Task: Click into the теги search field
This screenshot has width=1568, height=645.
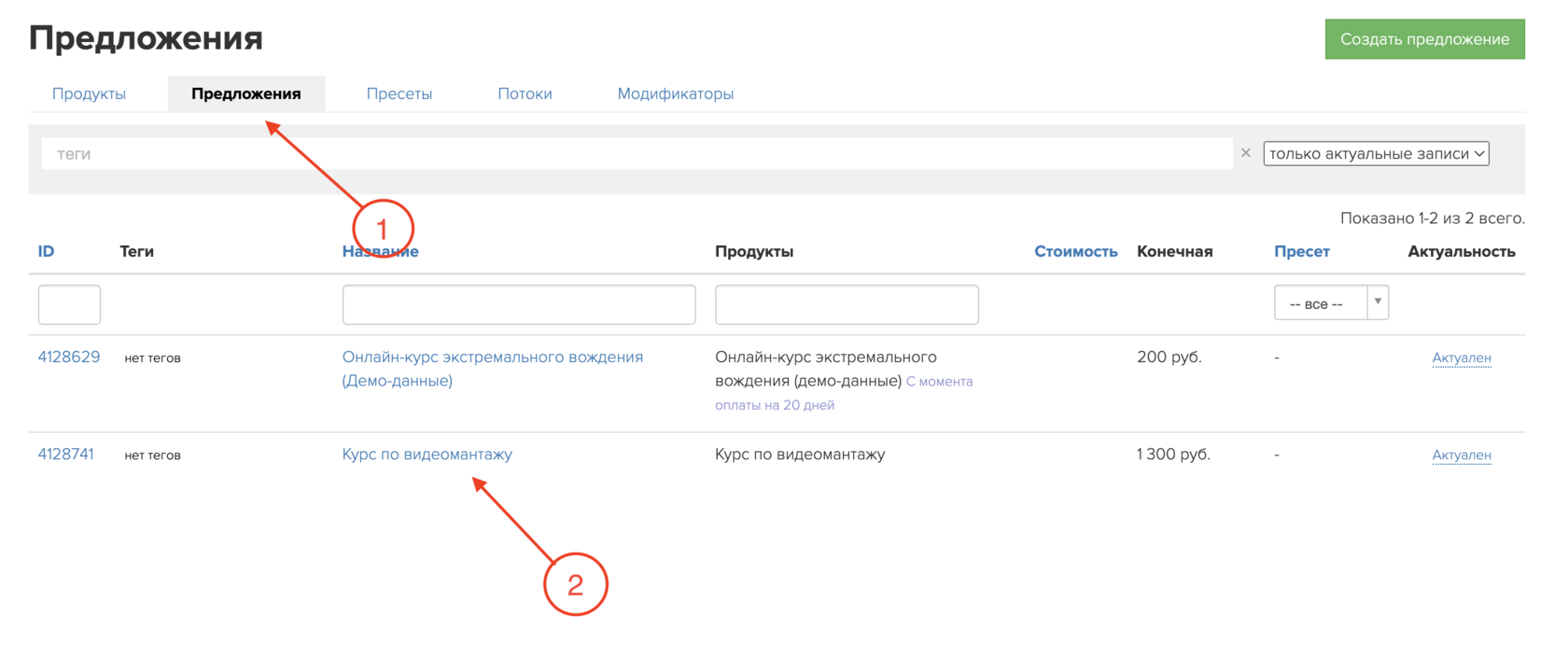Action: (635, 154)
